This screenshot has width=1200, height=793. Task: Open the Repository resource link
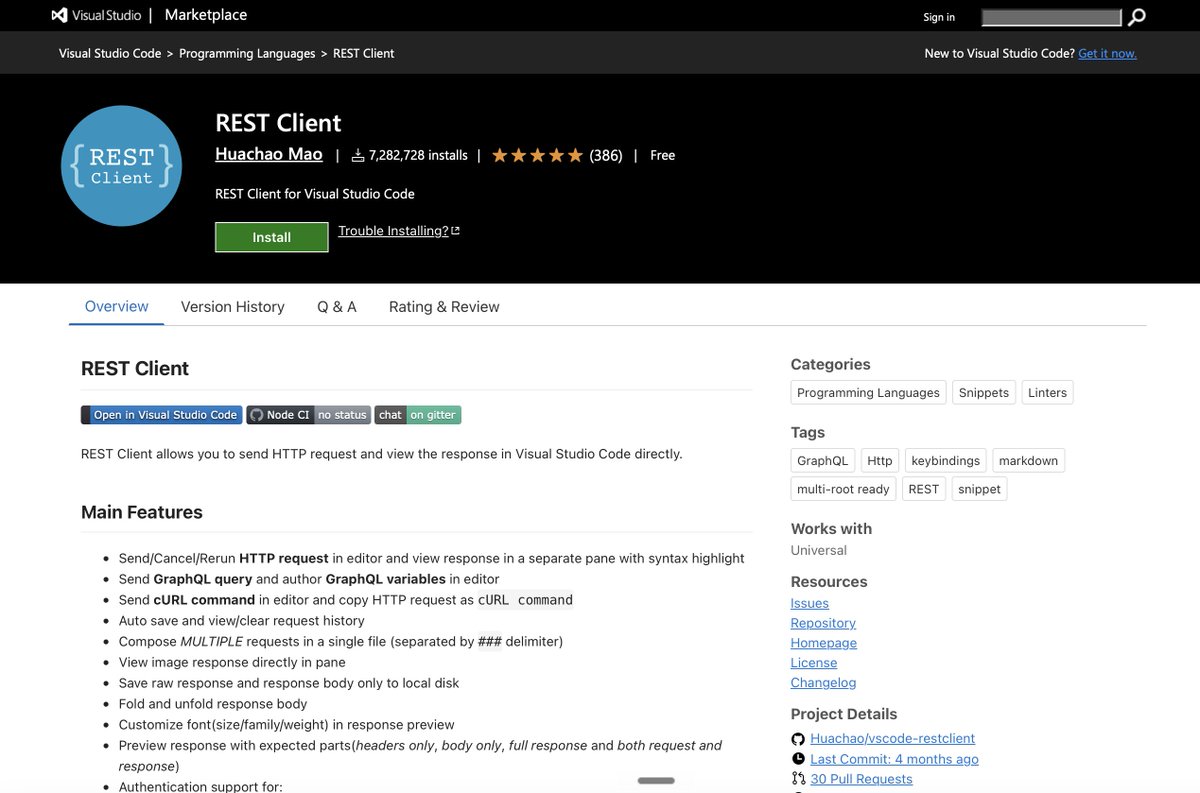pyautogui.click(x=823, y=623)
